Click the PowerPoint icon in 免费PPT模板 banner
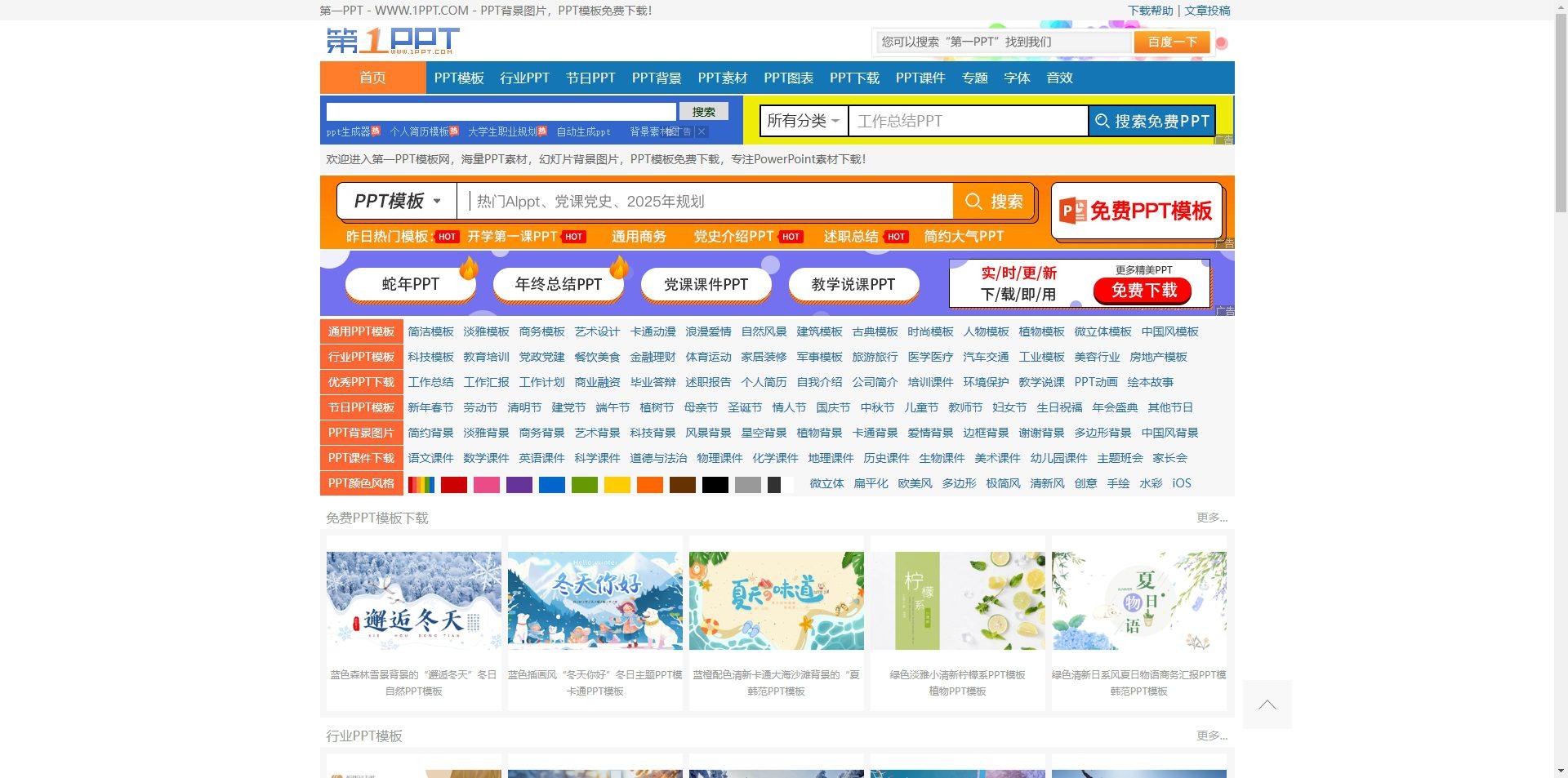Image resolution: width=1568 pixels, height=778 pixels. [x=1072, y=211]
